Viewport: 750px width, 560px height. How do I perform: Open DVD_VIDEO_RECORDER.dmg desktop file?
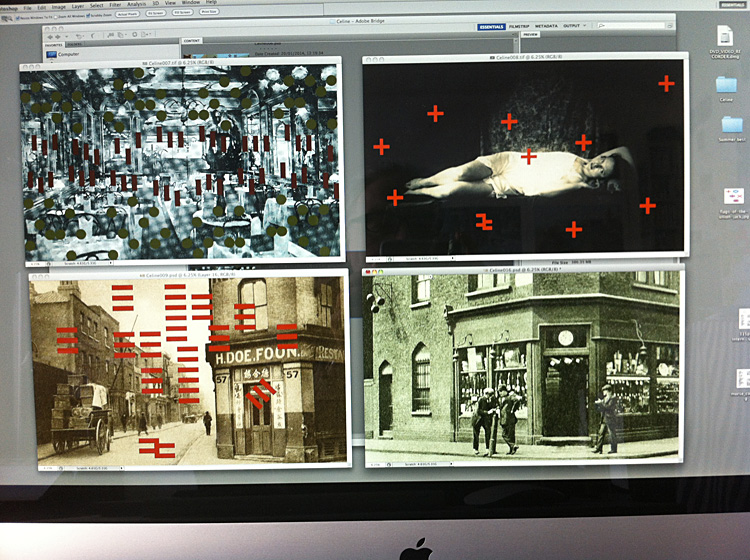click(725, 42)
